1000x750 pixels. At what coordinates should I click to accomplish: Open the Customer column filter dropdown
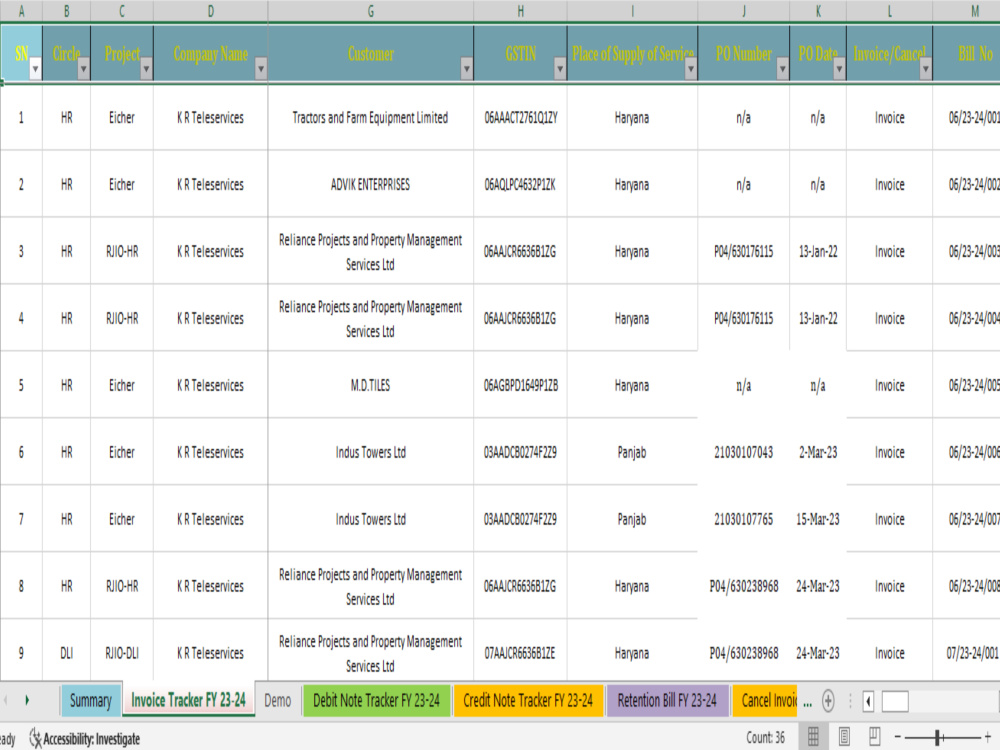(x=466, y=68)
